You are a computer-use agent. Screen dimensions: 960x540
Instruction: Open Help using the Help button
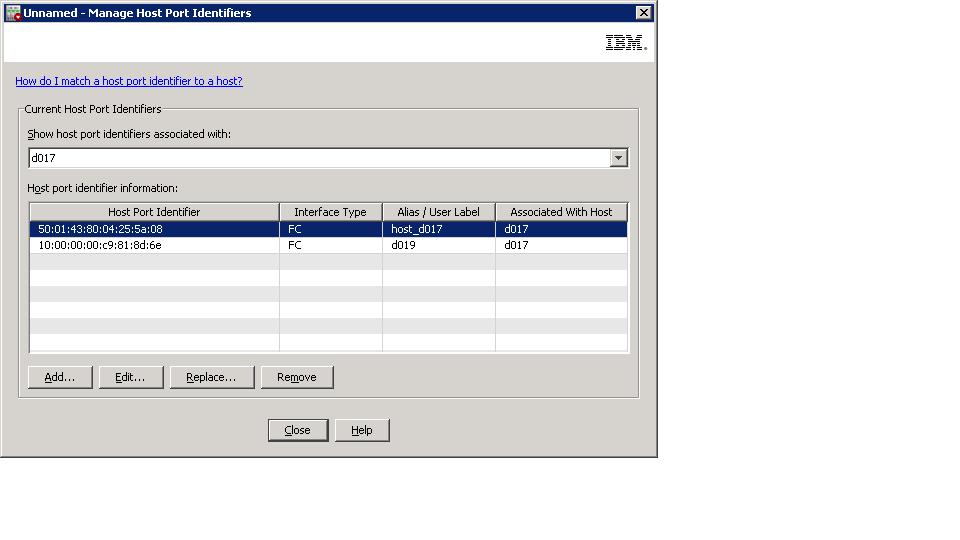coord(361,430)
